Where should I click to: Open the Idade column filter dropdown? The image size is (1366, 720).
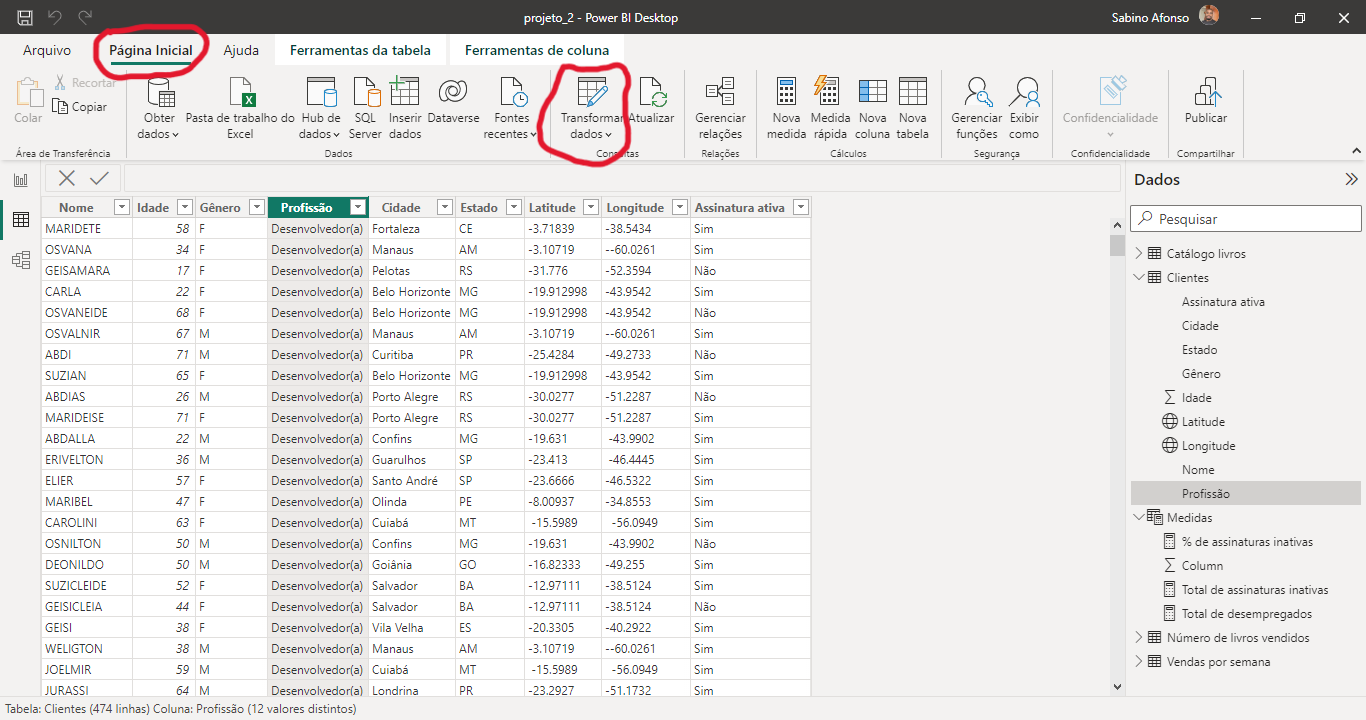(184, 208)
